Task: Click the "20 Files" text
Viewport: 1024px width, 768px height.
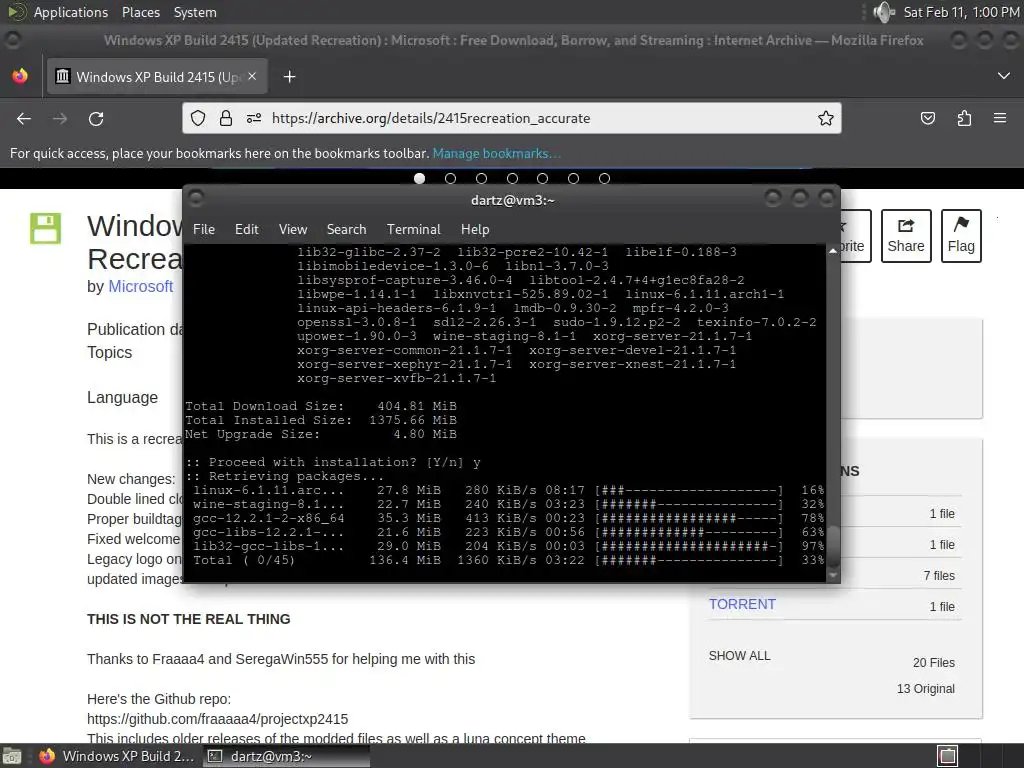Action: click(933, 663)
